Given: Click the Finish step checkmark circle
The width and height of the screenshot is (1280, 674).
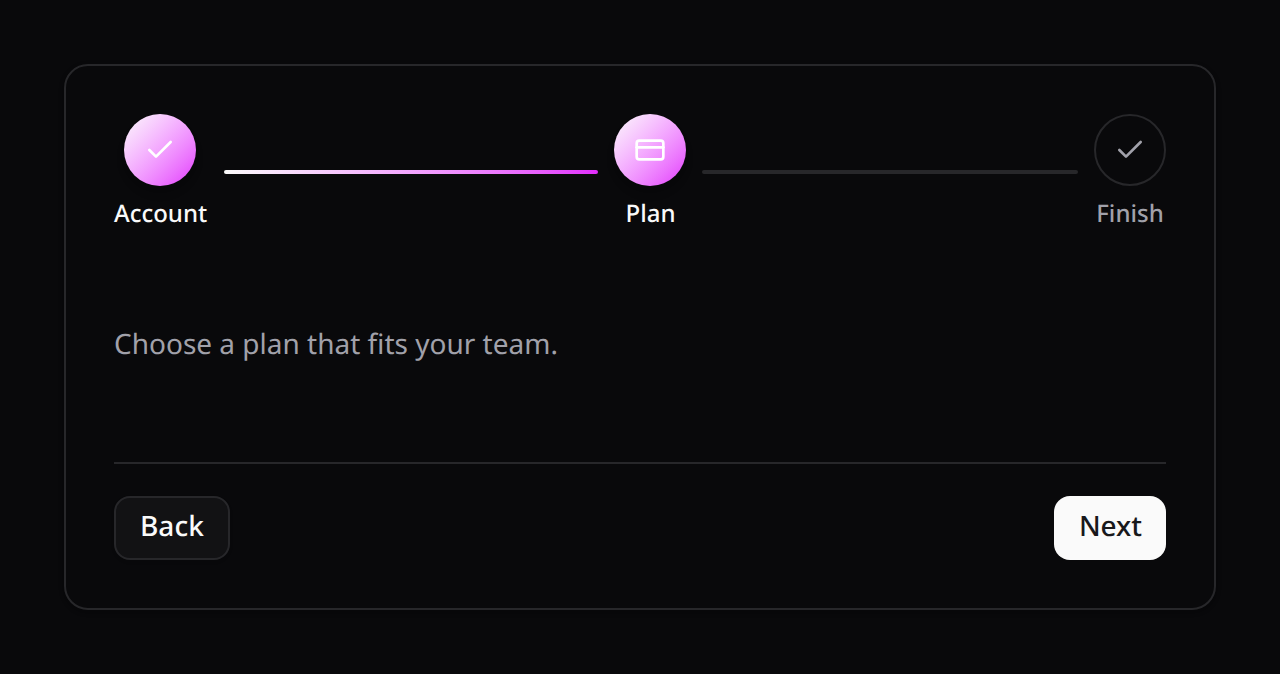Looking at the screenshot, I should point(1130,150).
